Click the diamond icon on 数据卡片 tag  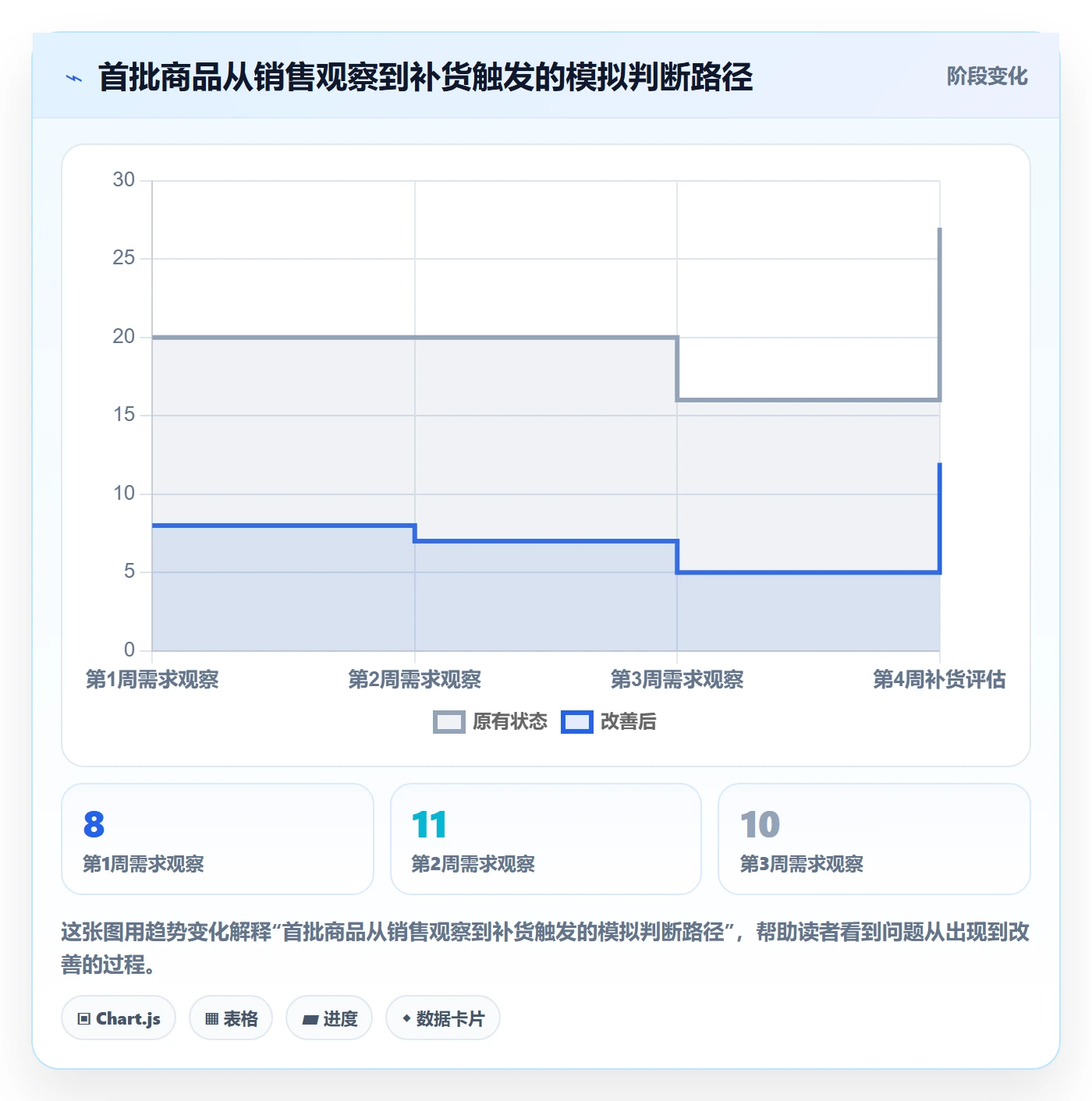click(x=406, y=1018)
